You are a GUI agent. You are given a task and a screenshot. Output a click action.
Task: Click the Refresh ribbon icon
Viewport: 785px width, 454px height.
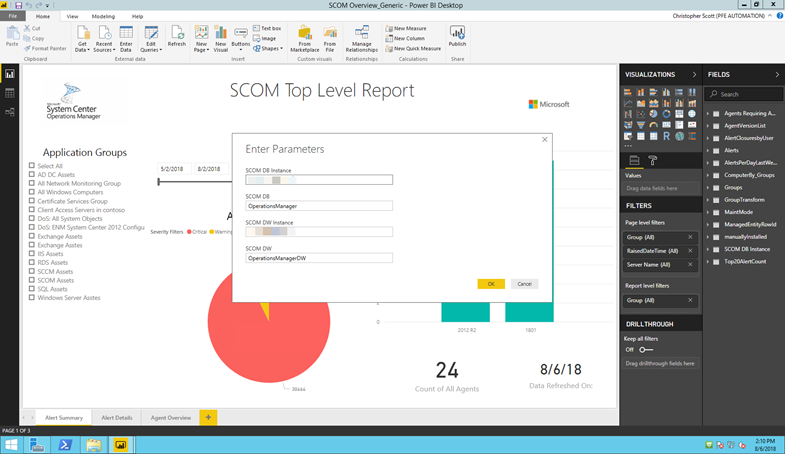pos(177,37)
